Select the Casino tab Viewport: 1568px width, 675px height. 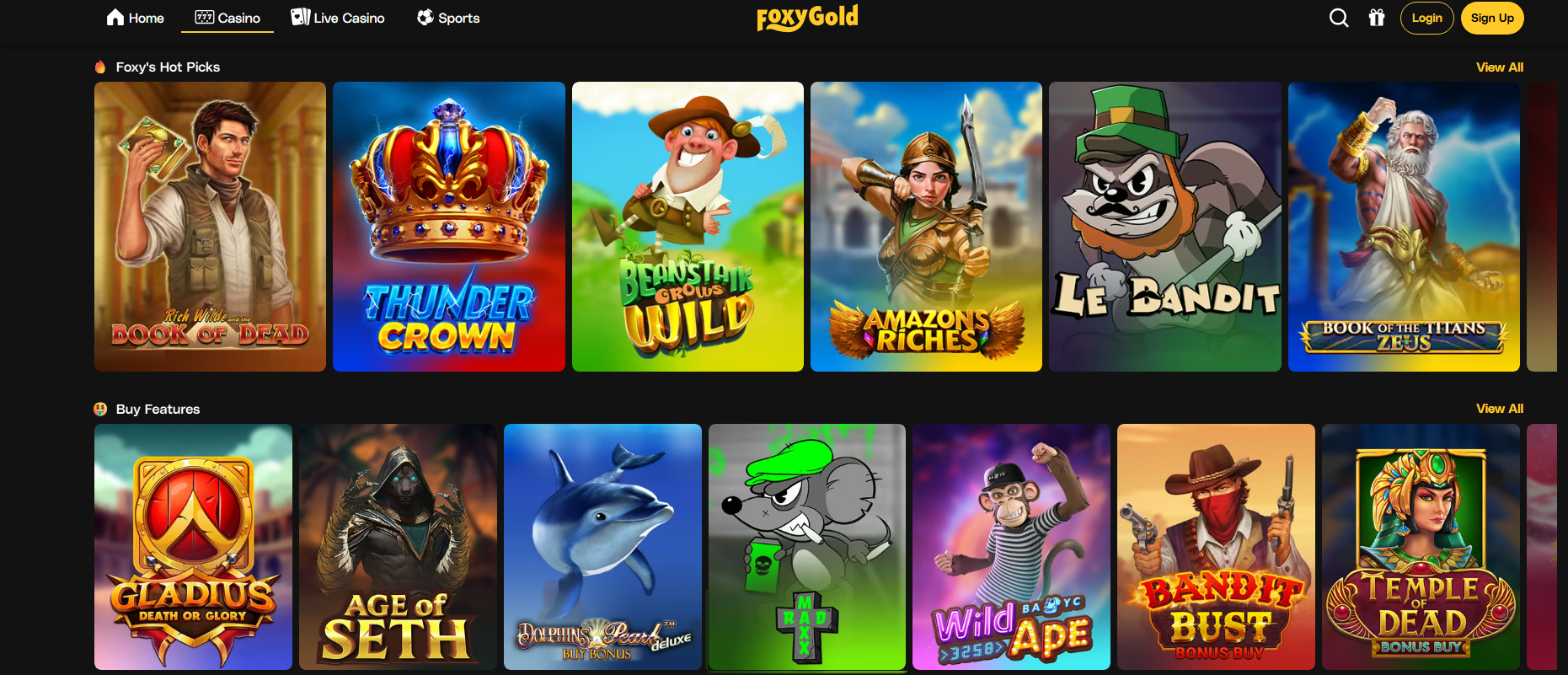point(227,18)
